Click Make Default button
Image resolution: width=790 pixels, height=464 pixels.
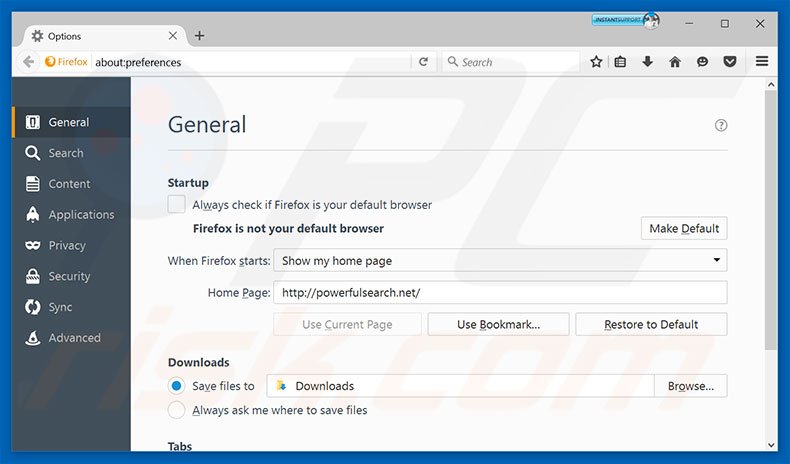point(684,228)
